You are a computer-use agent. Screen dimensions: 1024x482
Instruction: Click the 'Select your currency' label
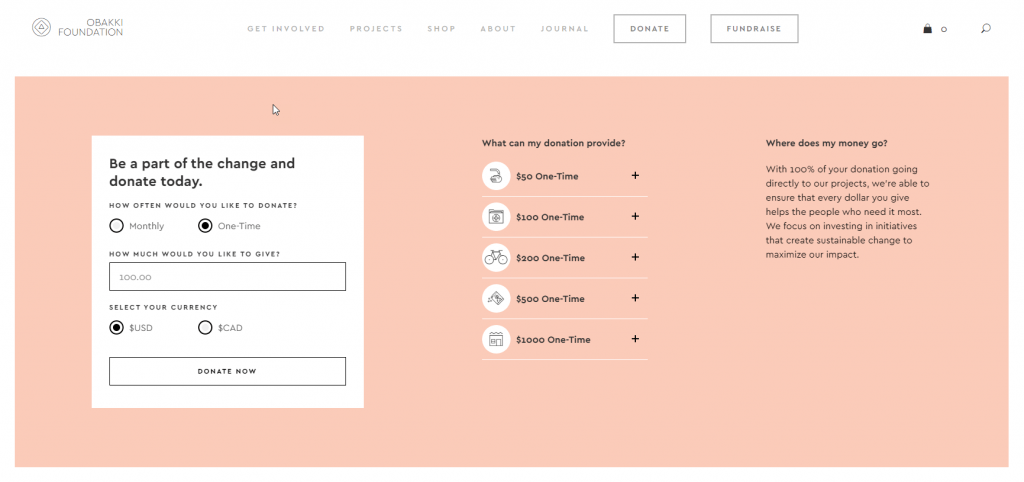[x=163, y=307]
